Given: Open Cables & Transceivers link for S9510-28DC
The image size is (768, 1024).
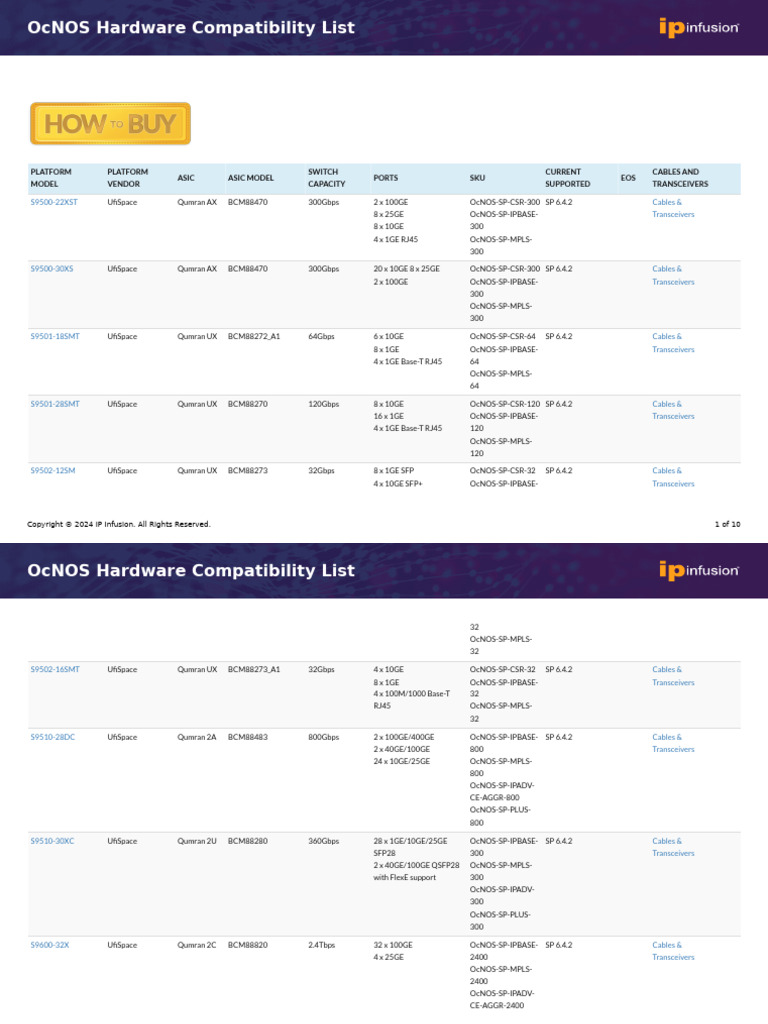Looking at the screenshot, I should (673, 743).
